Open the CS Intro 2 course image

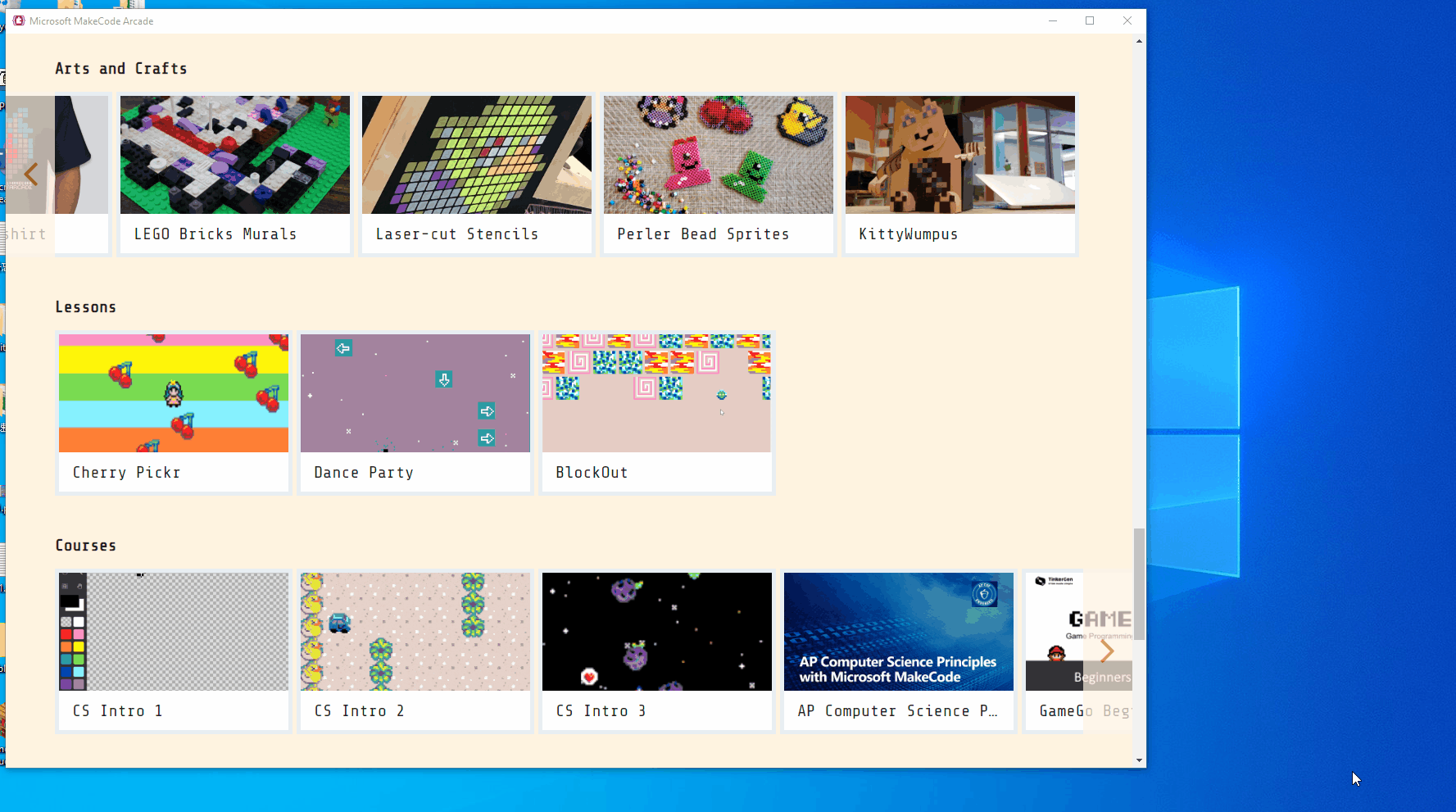pos(415,632)
